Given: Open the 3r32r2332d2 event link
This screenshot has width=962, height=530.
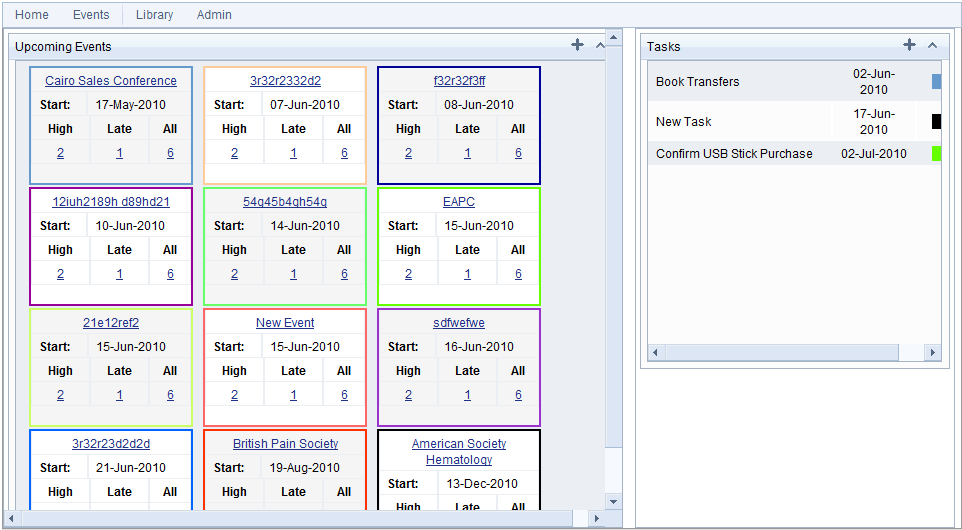Looking at the screenshot, I should 285,81.
